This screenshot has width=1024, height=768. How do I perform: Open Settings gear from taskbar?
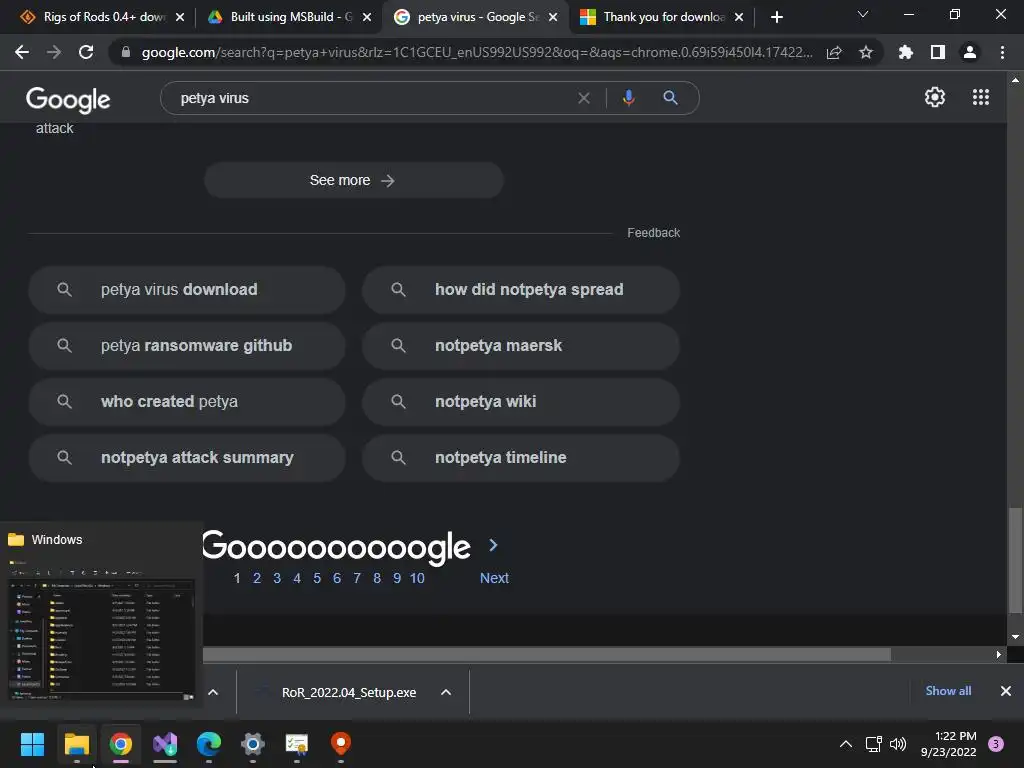(x=252, y=744)
